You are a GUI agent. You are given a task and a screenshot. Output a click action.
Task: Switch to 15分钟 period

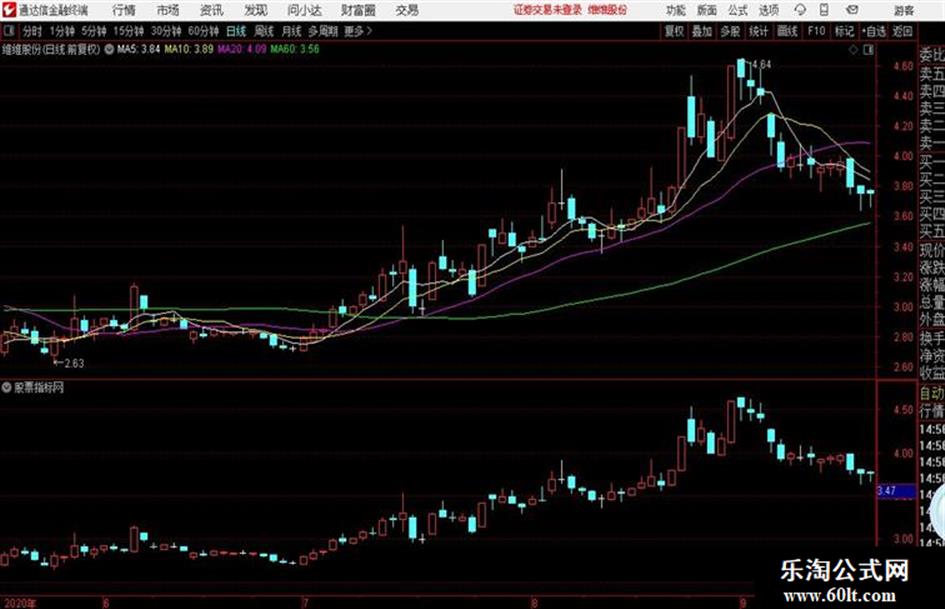[129, 31]
